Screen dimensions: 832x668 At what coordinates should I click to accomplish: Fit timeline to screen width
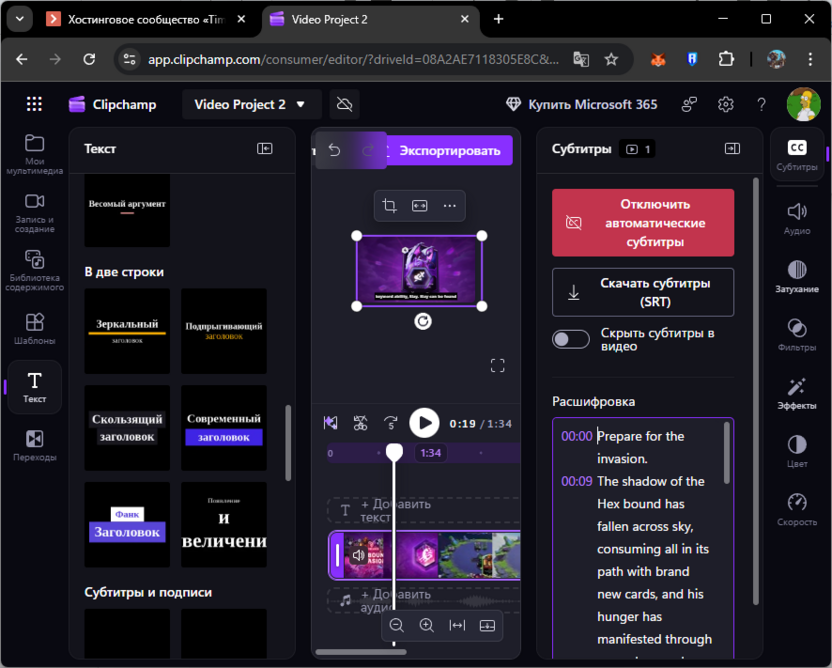(x=457, y=626)
